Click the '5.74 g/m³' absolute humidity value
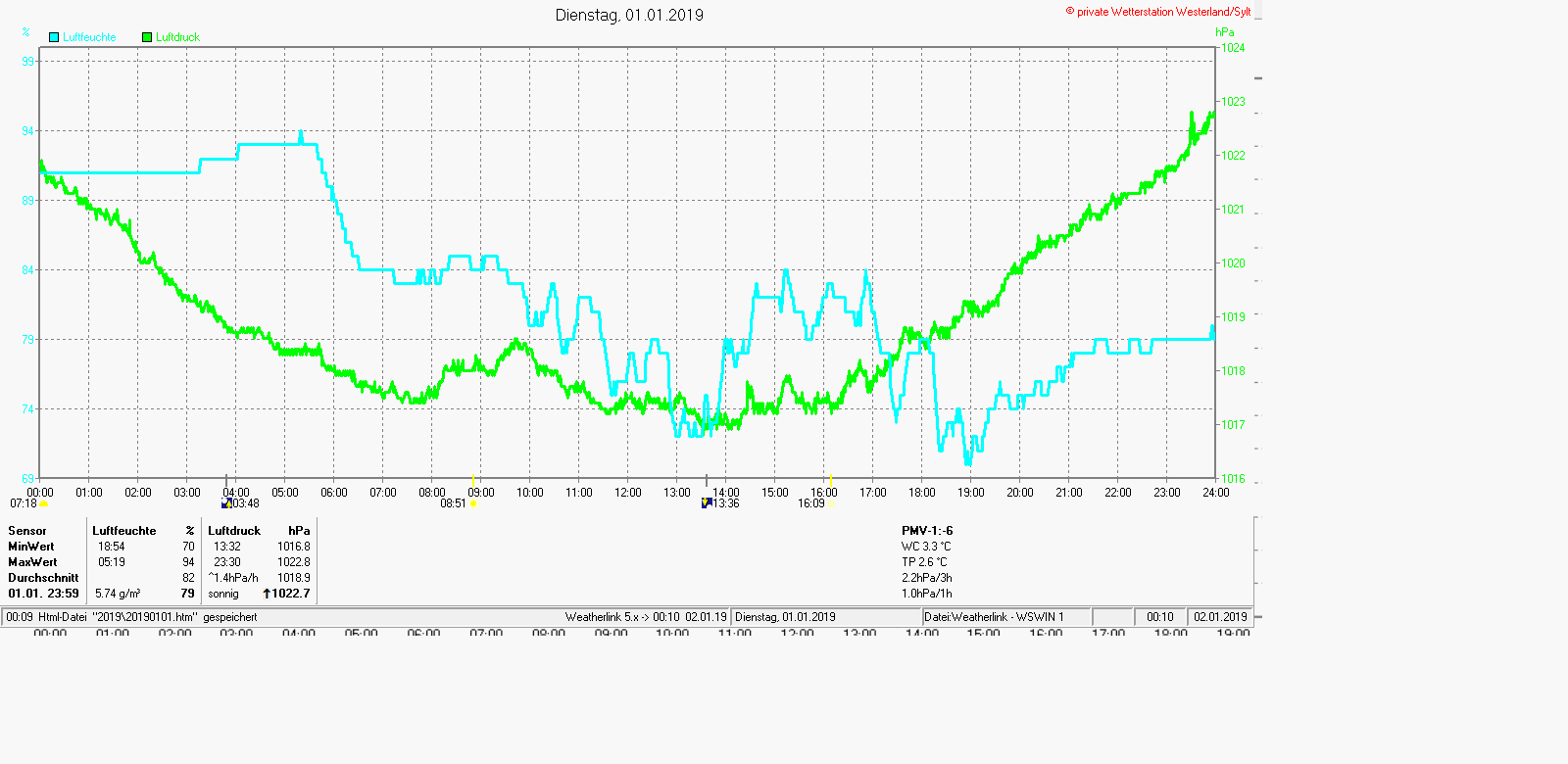The width and height of the screenshot is (1568, 764). tap(118, 594)
